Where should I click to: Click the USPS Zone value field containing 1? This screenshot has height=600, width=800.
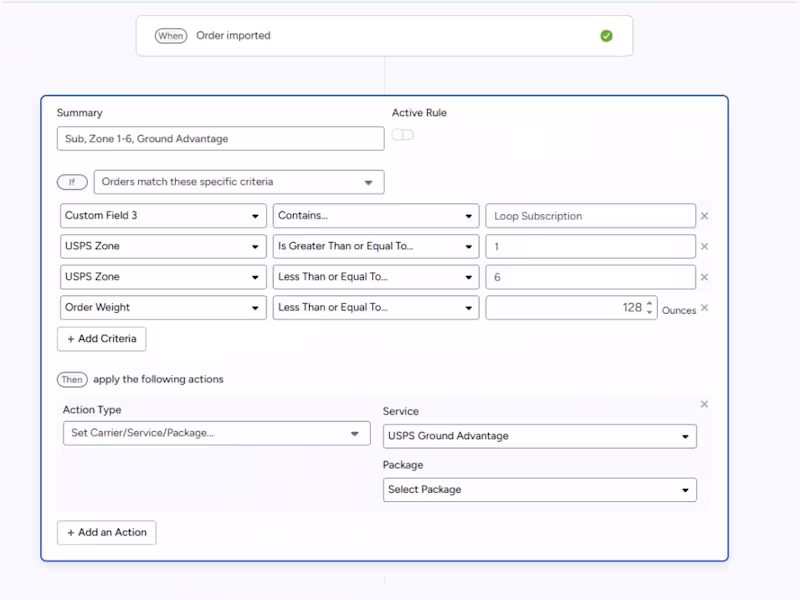point(590,246)
